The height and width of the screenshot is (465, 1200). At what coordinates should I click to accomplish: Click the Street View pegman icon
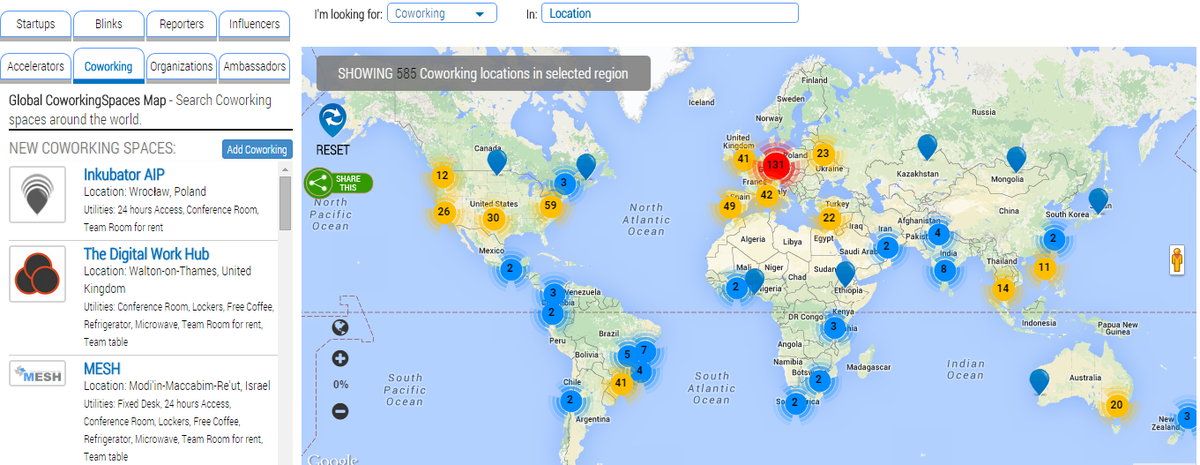coord(1177,261)
